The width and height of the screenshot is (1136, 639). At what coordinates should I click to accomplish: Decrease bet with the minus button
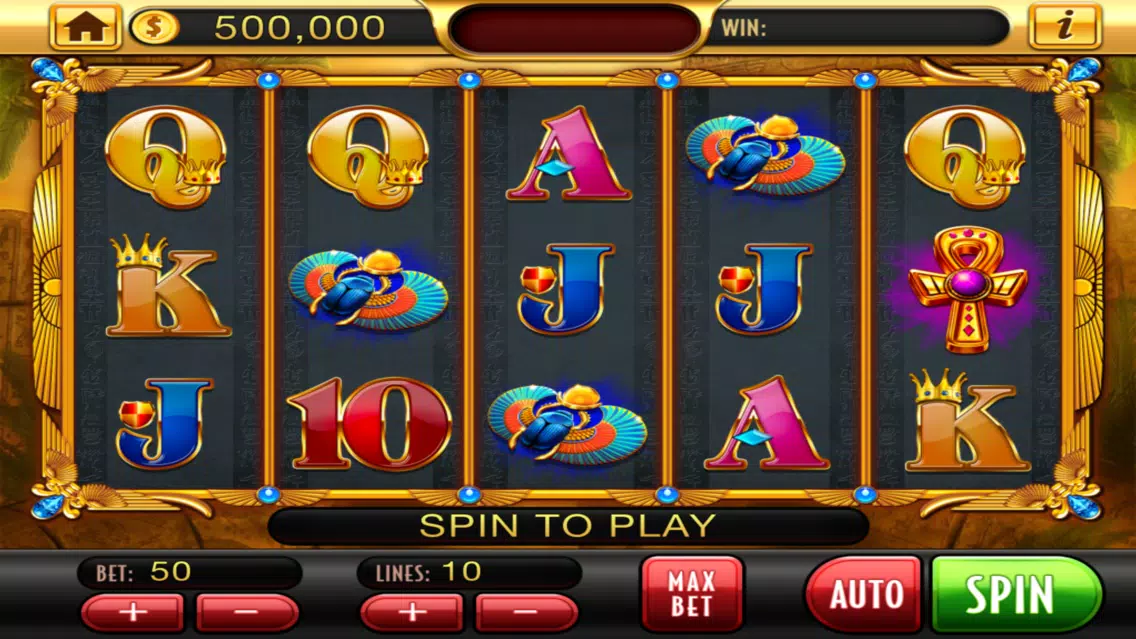pos(247,612)
